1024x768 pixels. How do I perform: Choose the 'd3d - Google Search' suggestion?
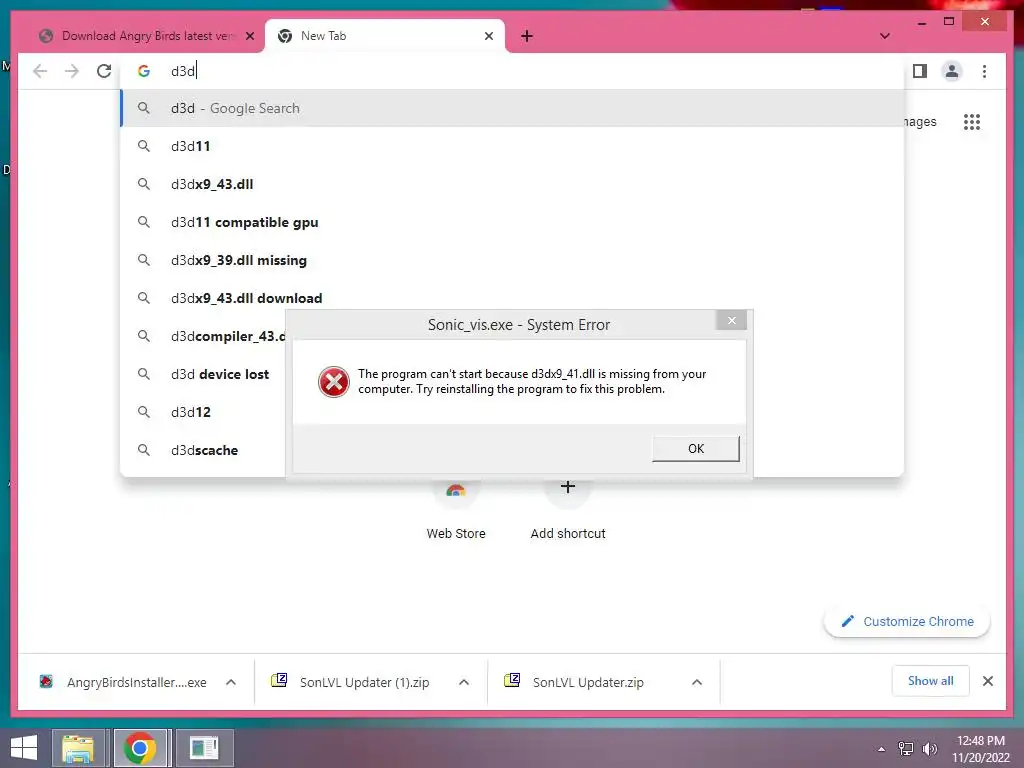[513, 108]
